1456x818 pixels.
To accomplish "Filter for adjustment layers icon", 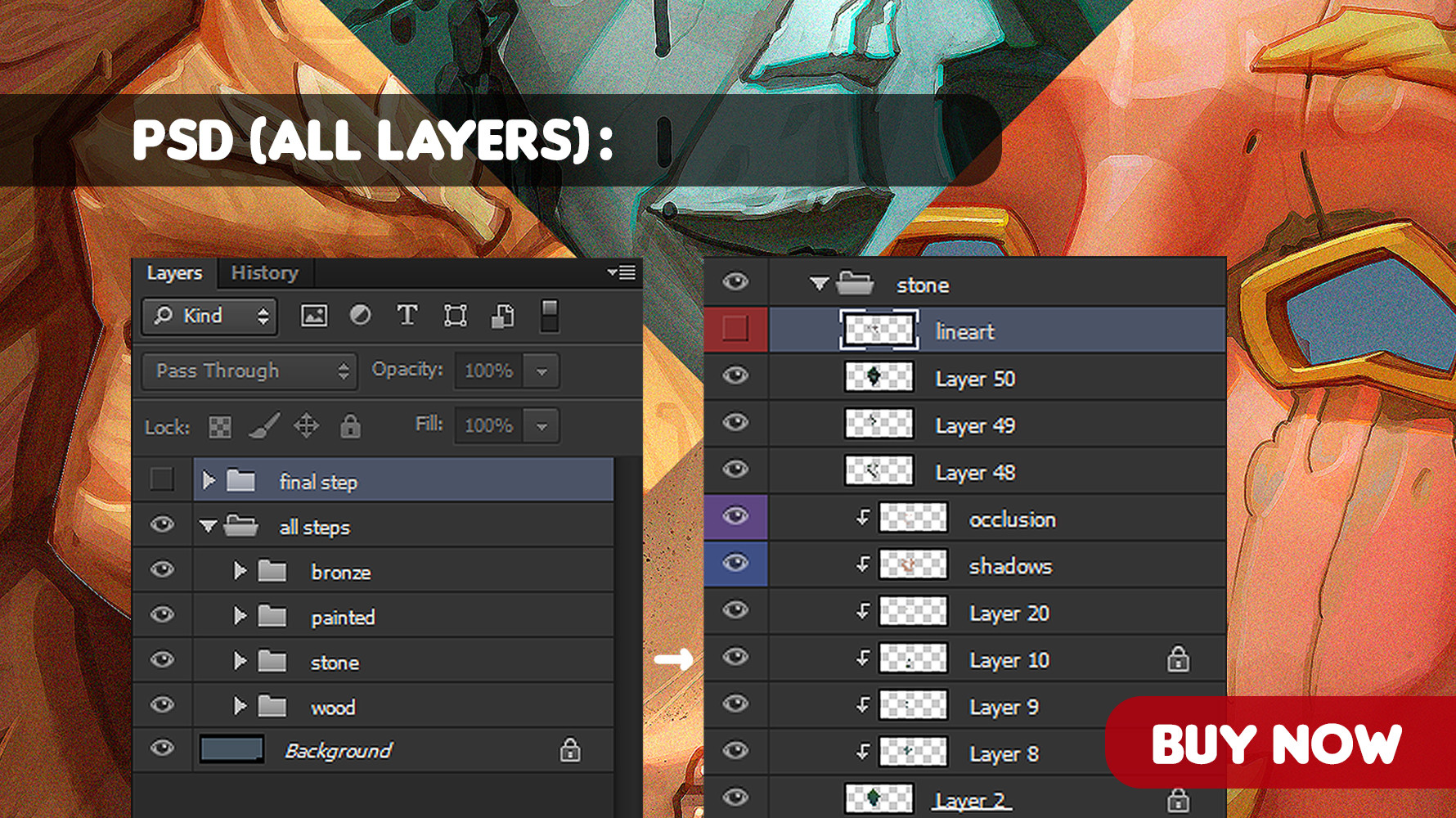I will pos(360,315).
